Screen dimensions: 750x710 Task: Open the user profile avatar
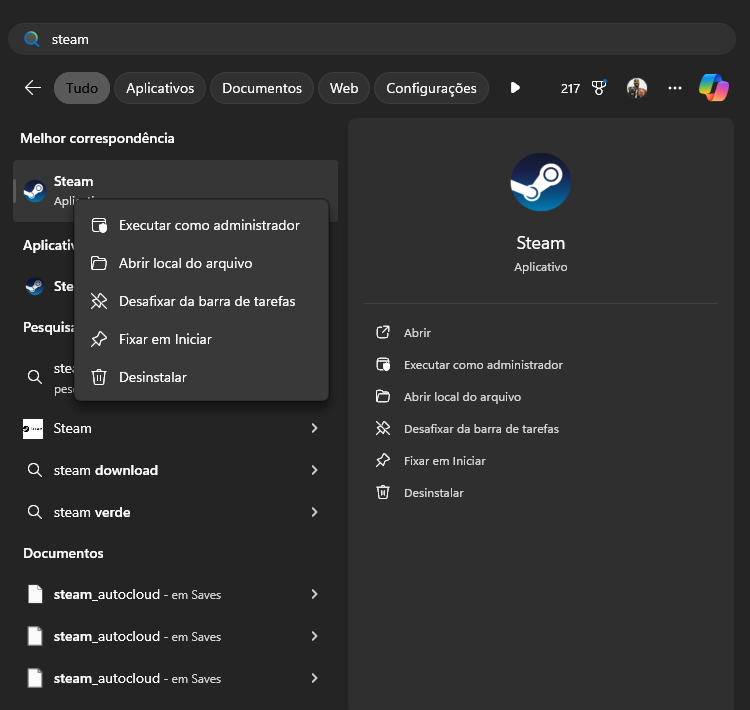(637, 88)
